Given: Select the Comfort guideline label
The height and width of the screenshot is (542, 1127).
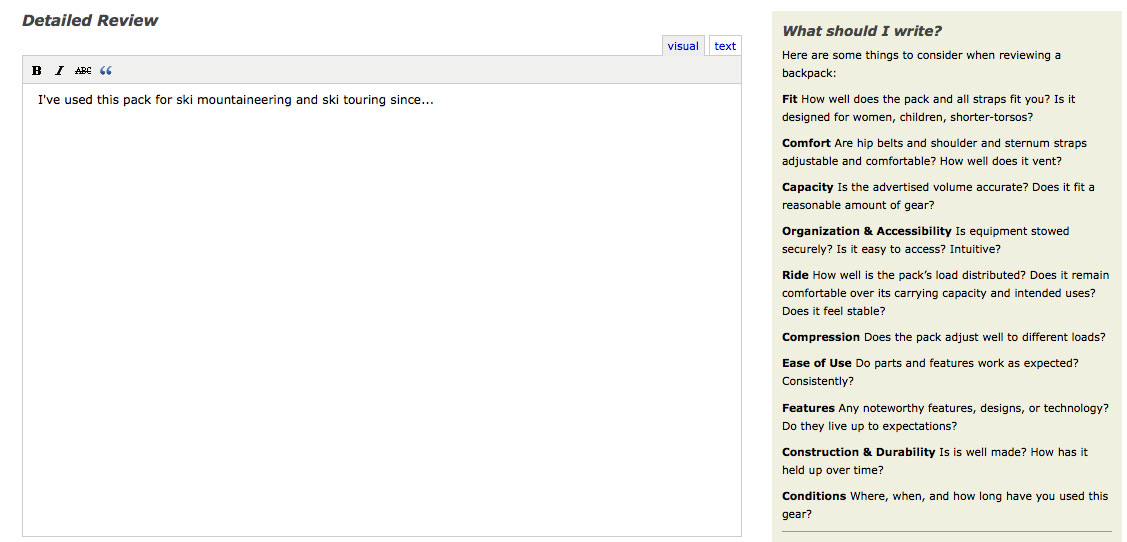Looking at the screenshot, I should coord(806,143).
